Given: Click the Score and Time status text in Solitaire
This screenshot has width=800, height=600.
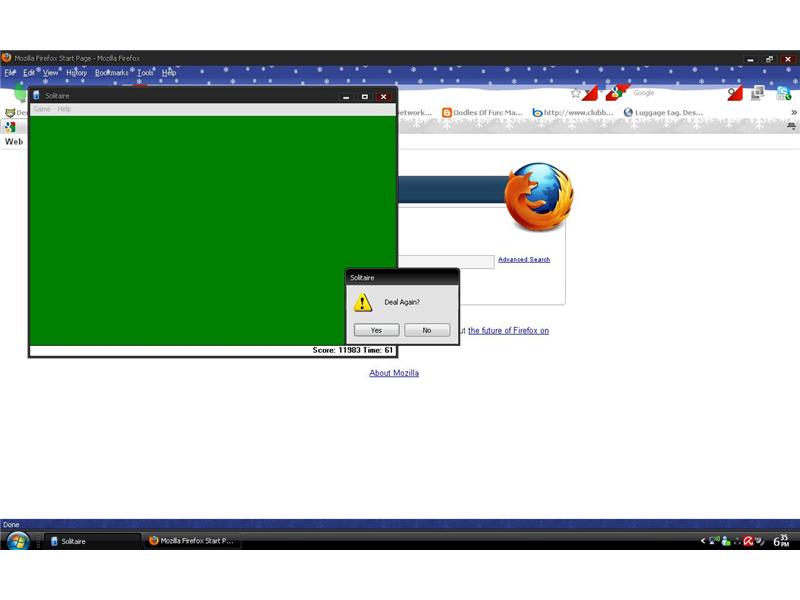Looking at the screenshot, I should click(x=353, y=350).
